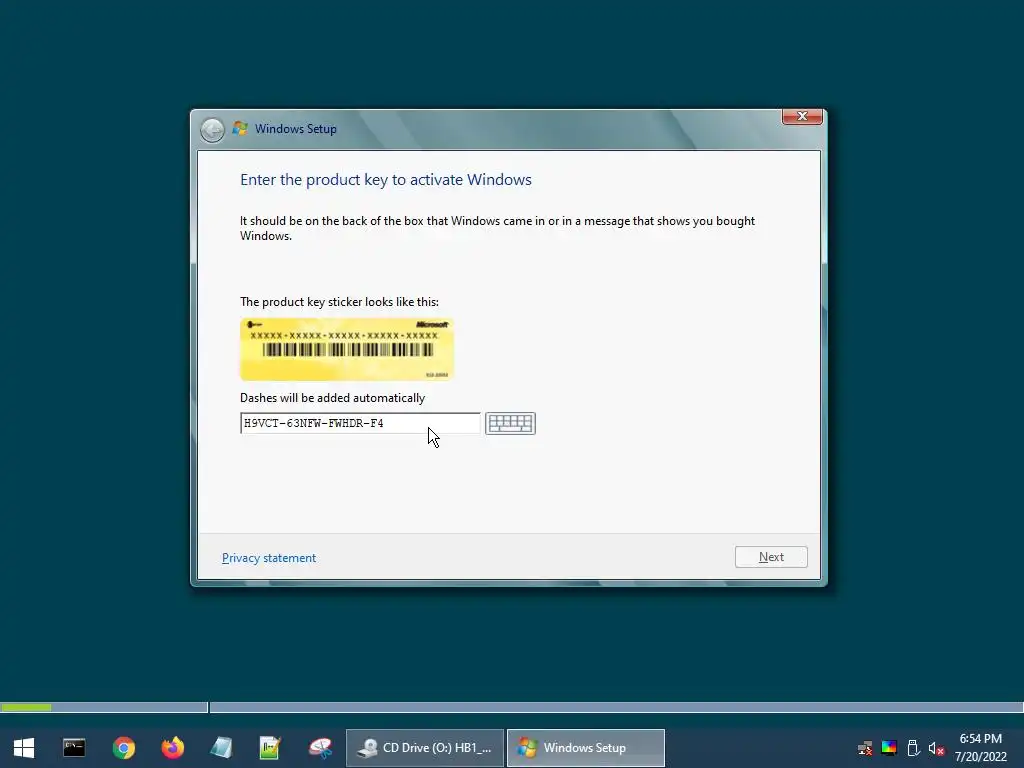This screenshot has width=1024, height=768.
Task: Click the product key sticker image
Action: [347, 349]
